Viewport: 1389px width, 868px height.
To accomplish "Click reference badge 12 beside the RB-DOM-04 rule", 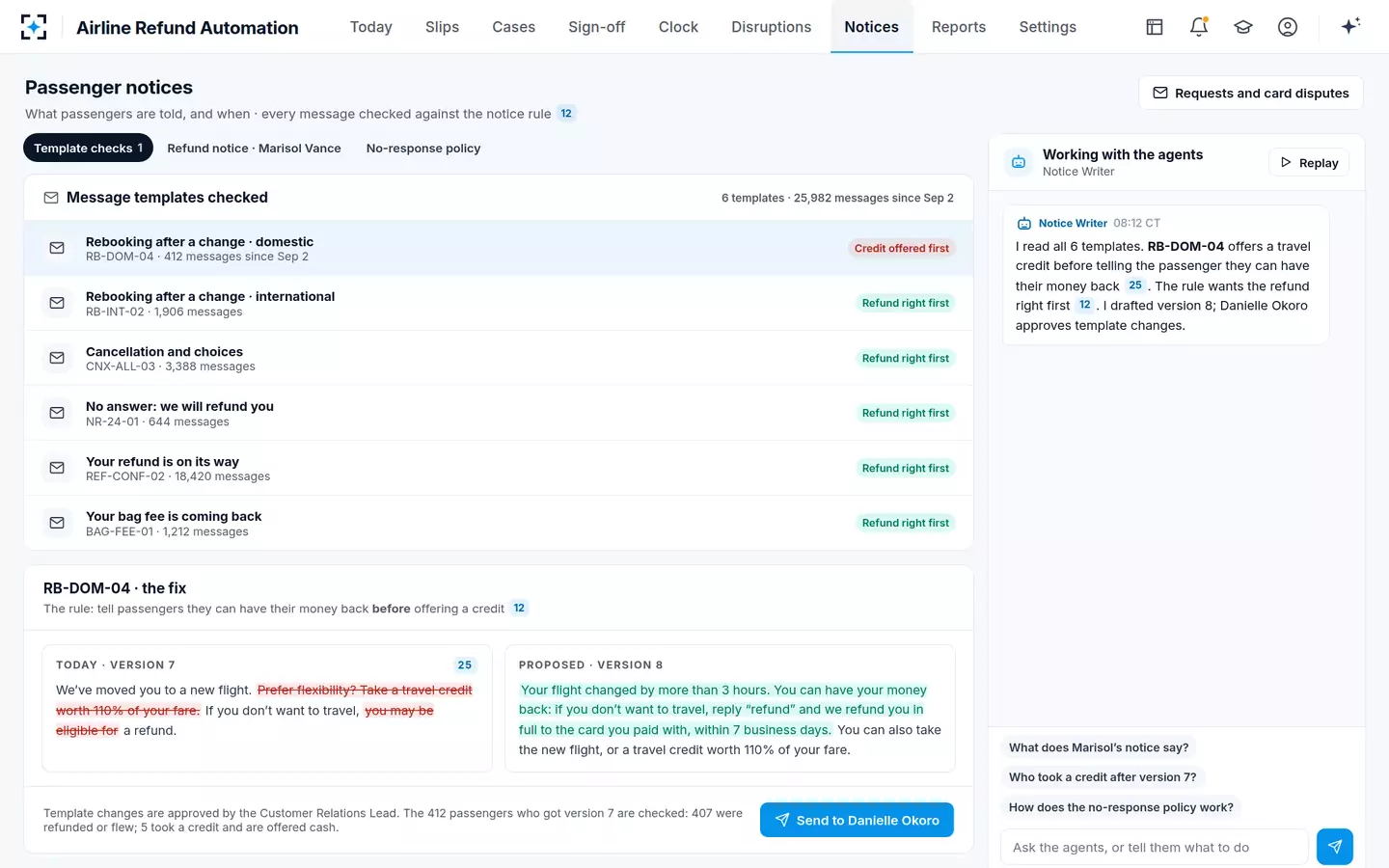I will pyautogui.click(x=519, y=609).
